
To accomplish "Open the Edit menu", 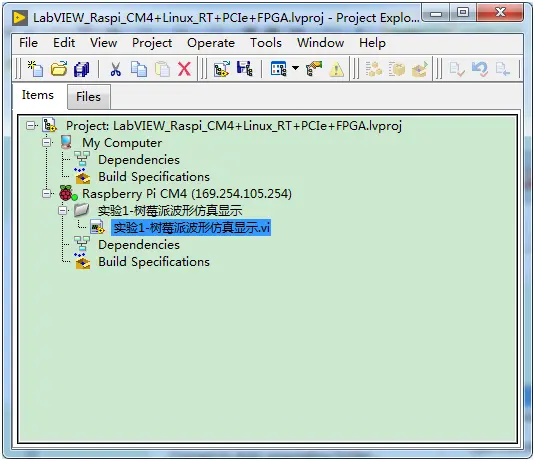I will point(64,43).
